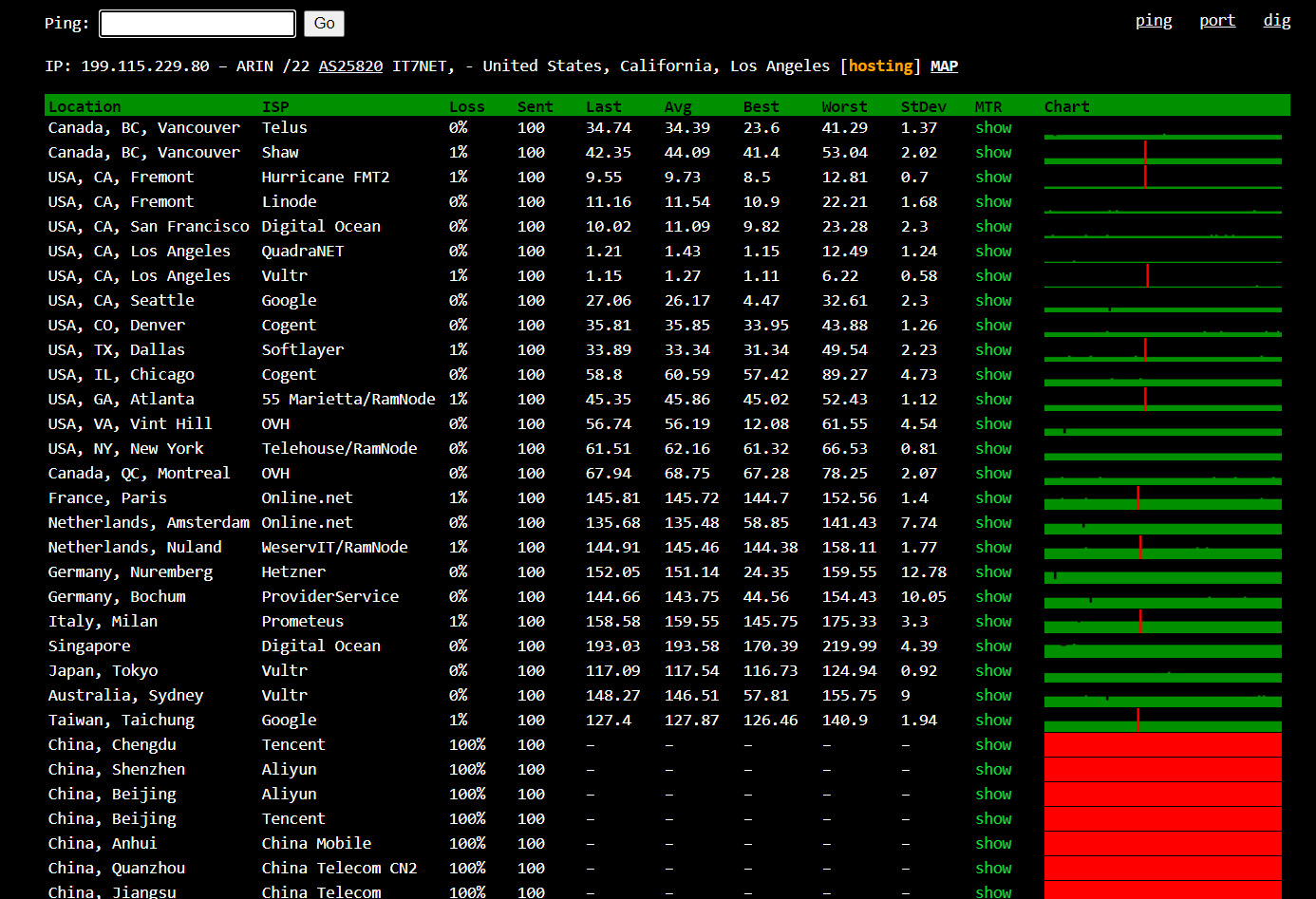
Task: Click the Australia, Sydney location cell
Action: point(126,696)
